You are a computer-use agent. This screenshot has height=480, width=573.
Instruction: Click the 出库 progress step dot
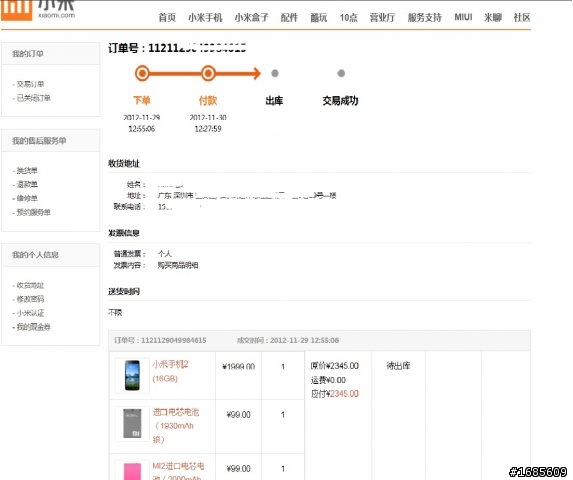coord(275,73)
